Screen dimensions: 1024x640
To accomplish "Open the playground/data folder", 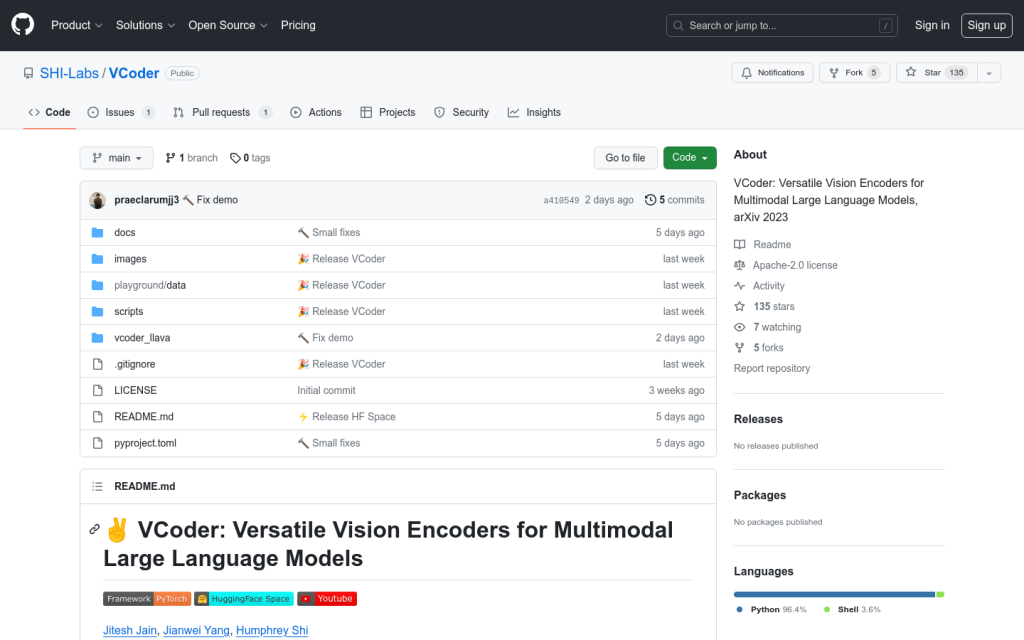I will (150, 285).
